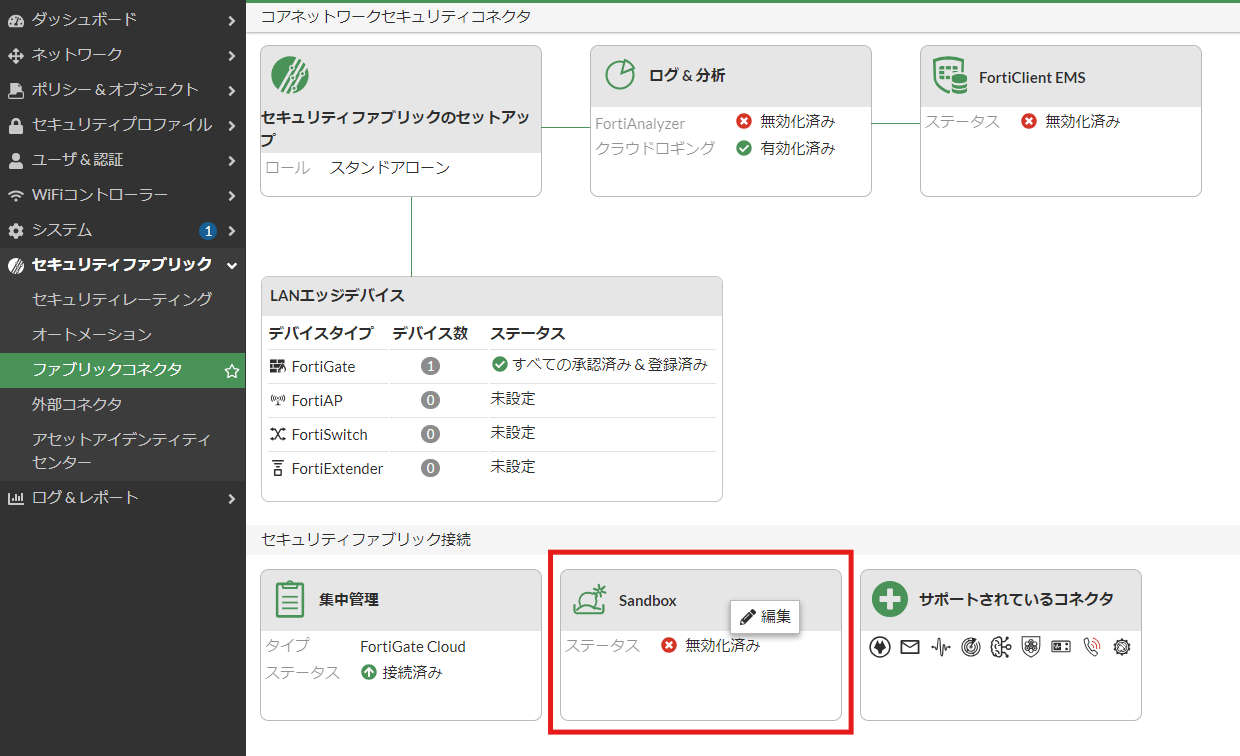Select Fabric Connectors menu item
The width and height of the screenshot is (1240, 756).
click(122, 369)
